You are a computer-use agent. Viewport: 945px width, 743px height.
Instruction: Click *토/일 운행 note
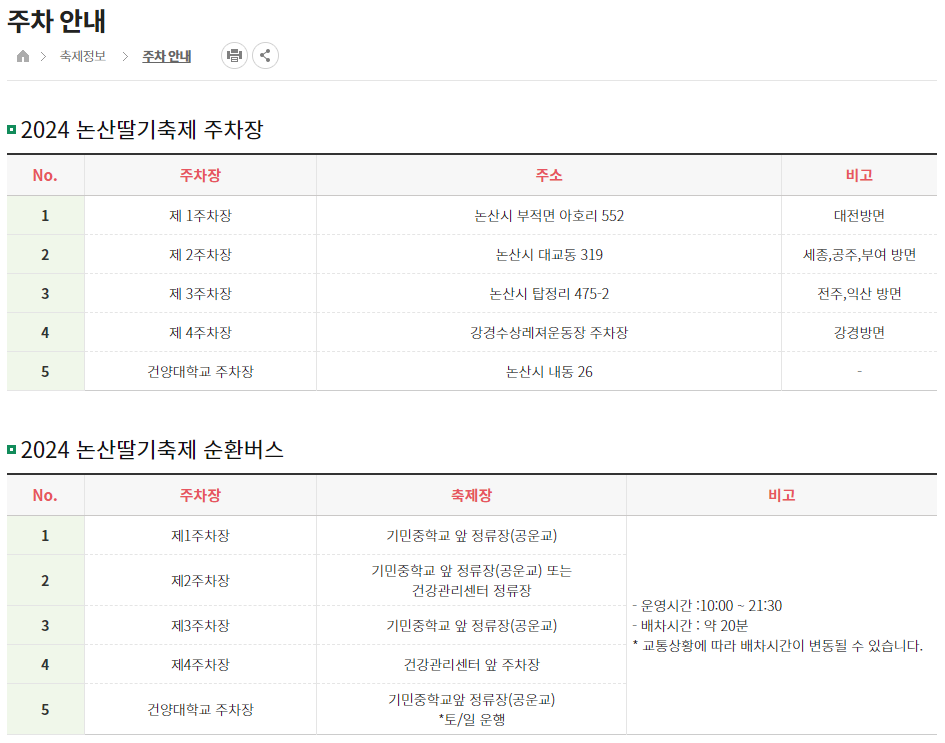click(x=471, y=719)
